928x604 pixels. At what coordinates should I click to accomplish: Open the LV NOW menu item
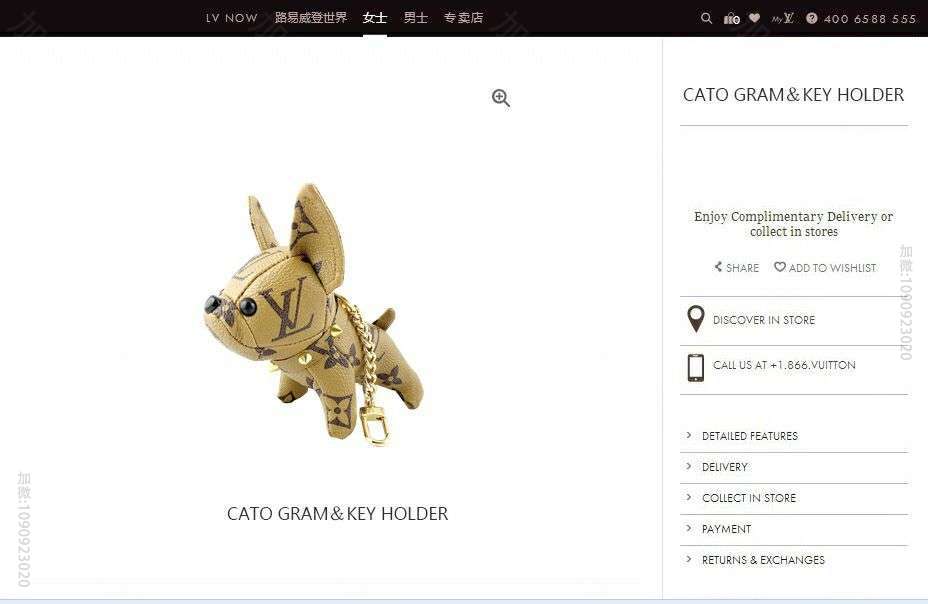click(231, 18)
